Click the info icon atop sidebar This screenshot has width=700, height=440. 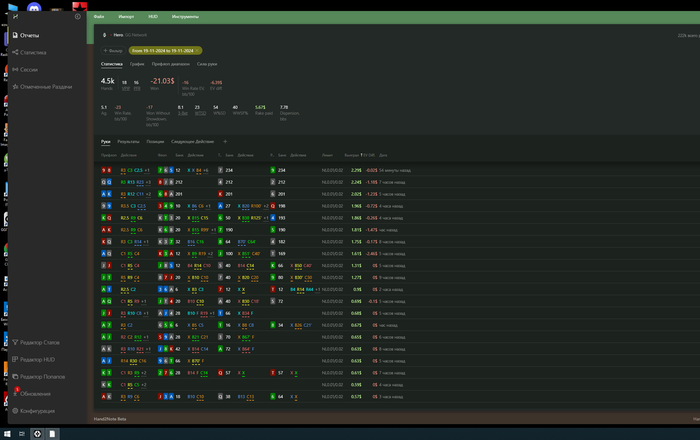[x=78, y=16]
